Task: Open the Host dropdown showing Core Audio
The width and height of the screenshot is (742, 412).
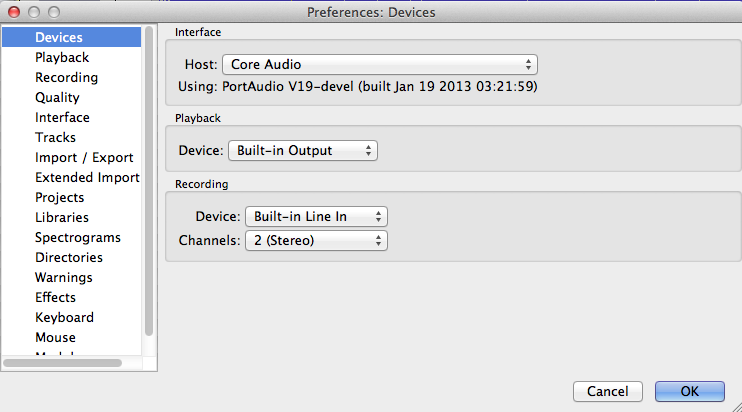Action: tap(380, 65)
